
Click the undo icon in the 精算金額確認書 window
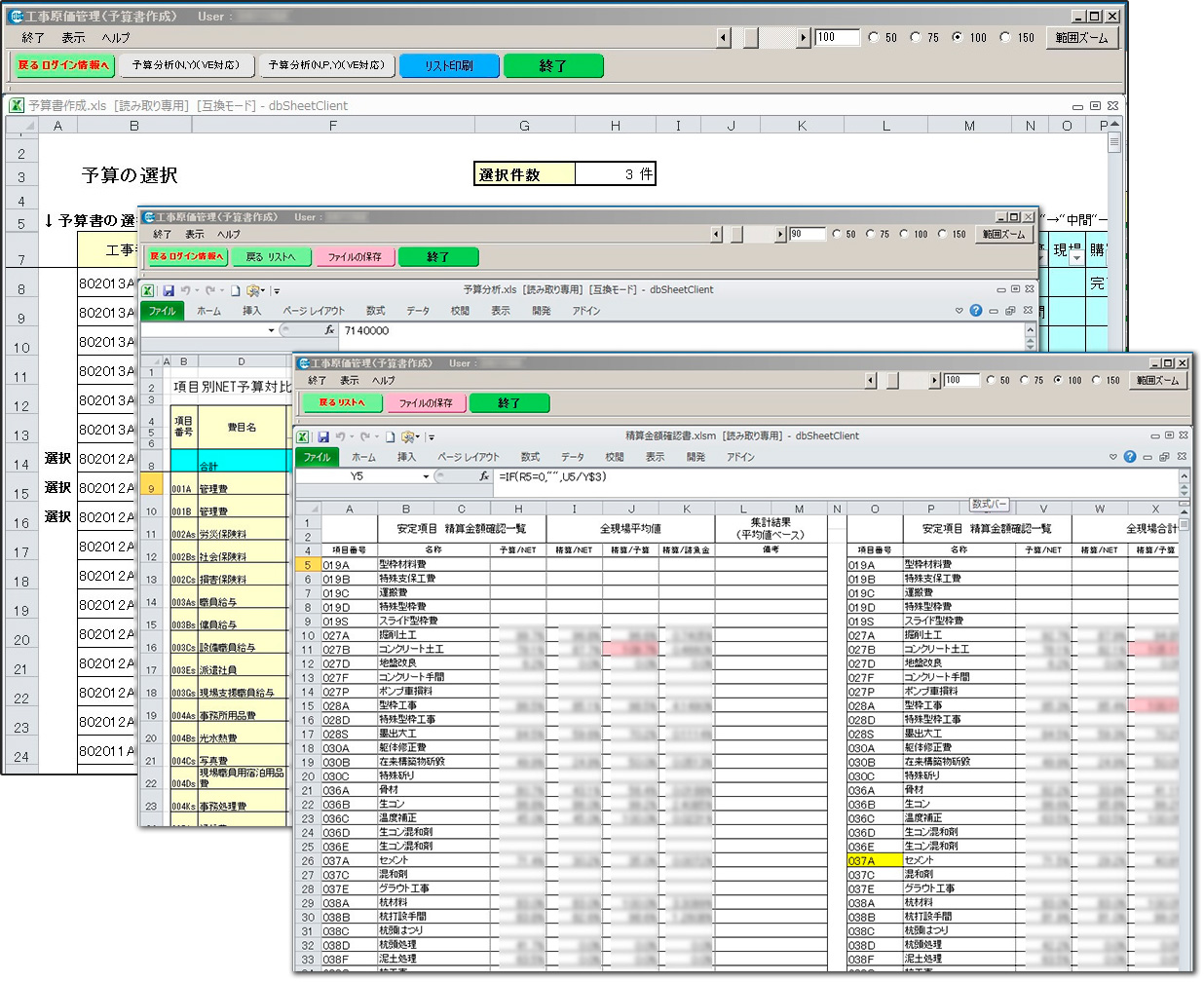point(340,436)
